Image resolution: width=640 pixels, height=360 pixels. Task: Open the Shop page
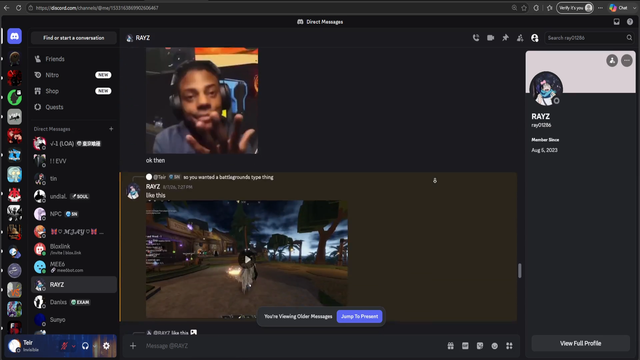(74, 91)
